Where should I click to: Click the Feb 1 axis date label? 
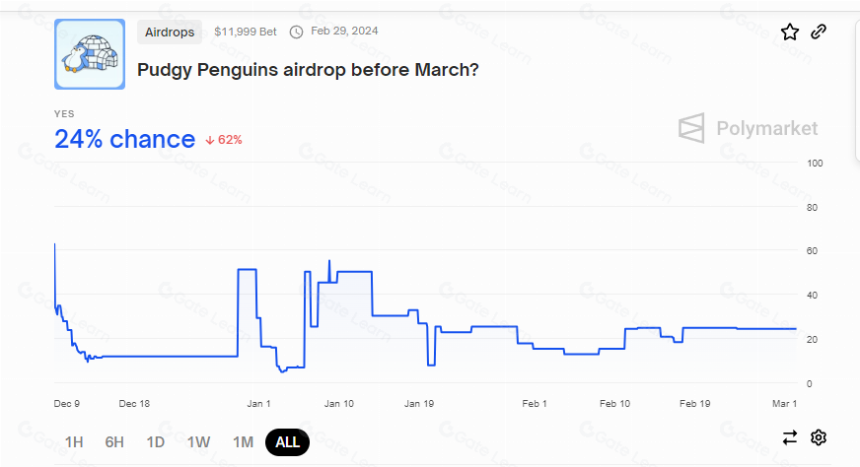point(534,403)
